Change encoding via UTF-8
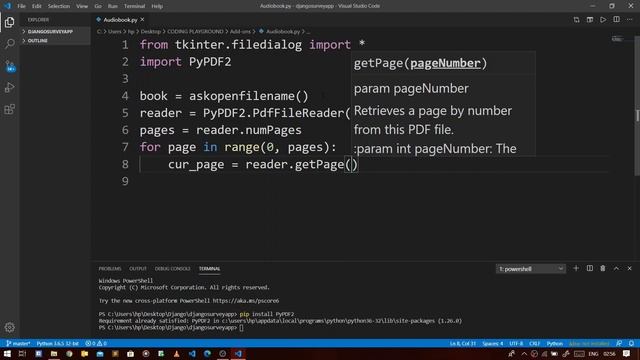Viewport: 640px width, 360px height. [516, 343]
